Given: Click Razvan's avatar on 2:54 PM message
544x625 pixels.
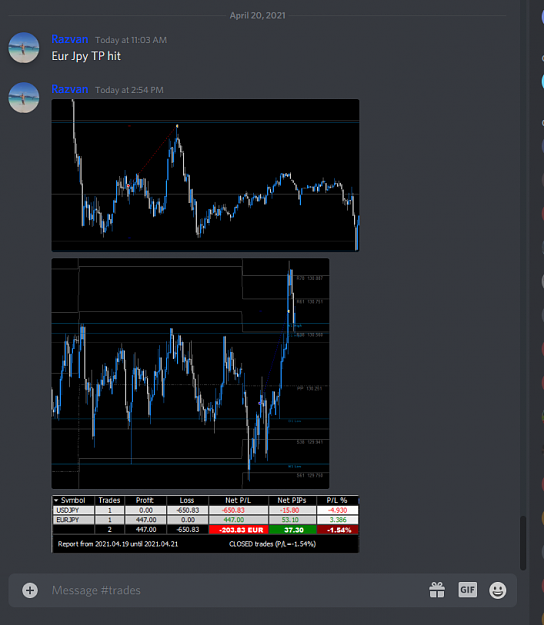Looking at the screenshot, I should click(24, 98).
